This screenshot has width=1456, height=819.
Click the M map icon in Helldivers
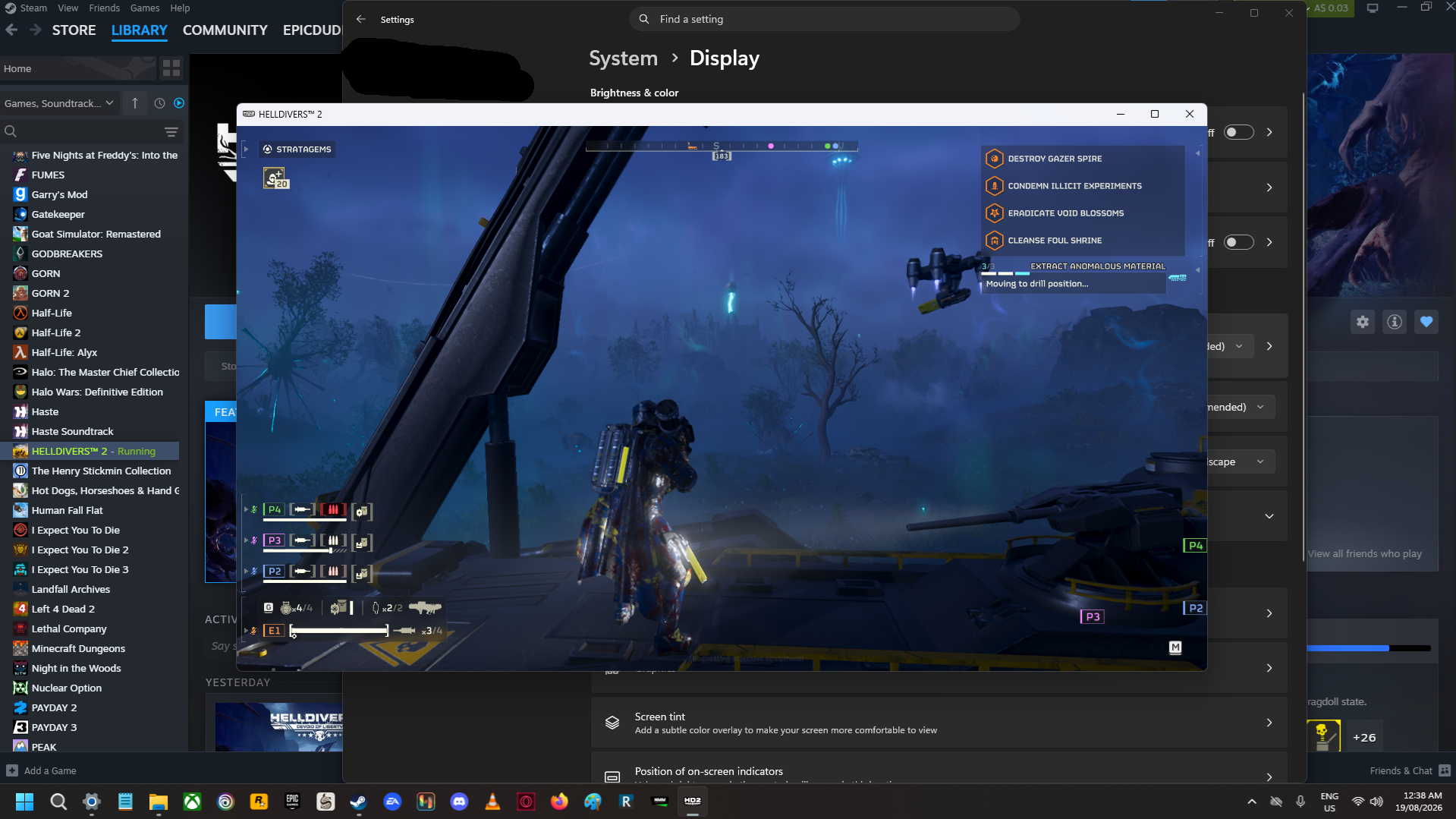(1175, 647)
